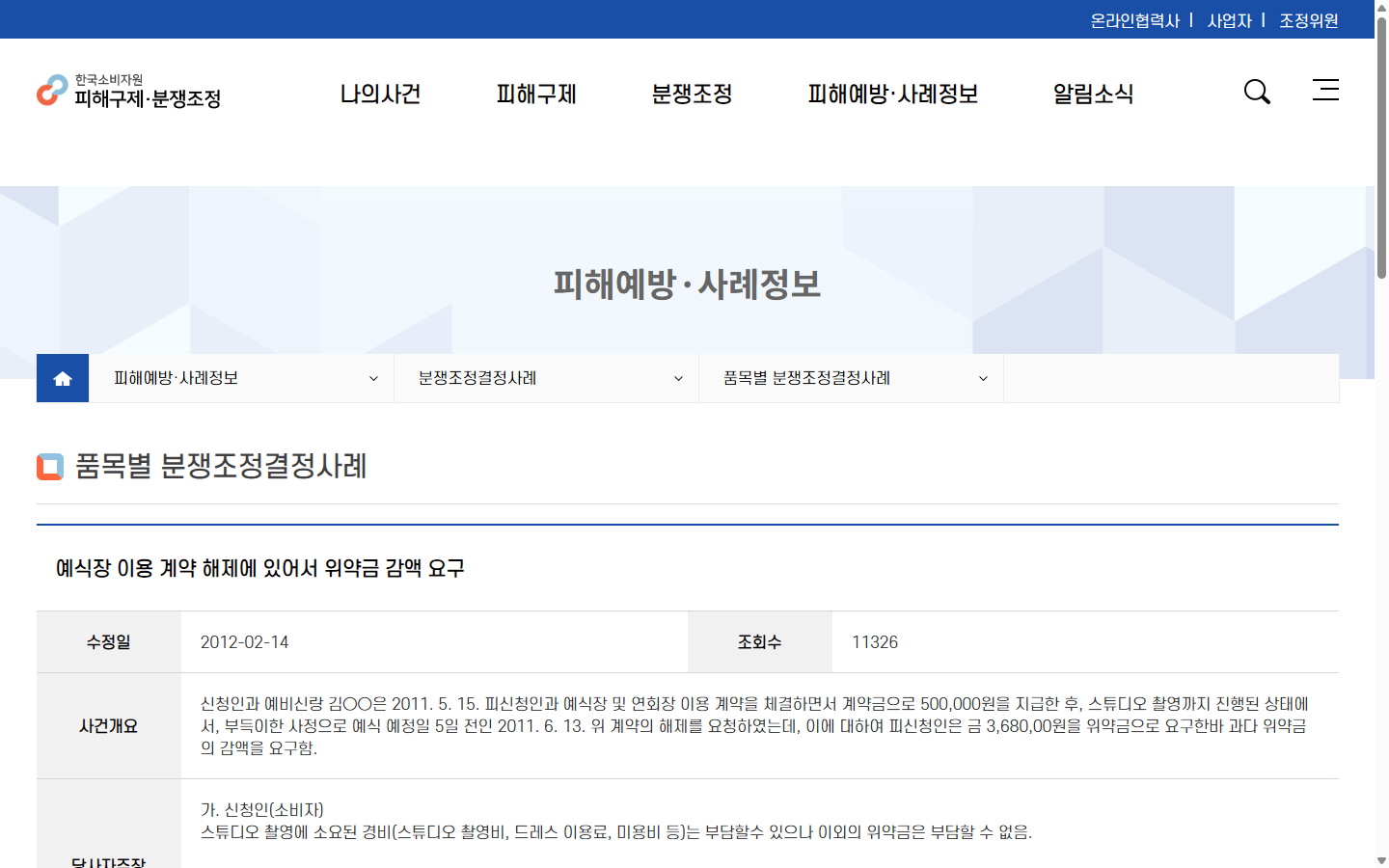Click the large 피해예방·사례정보 banner title

(x=687, y=285)
